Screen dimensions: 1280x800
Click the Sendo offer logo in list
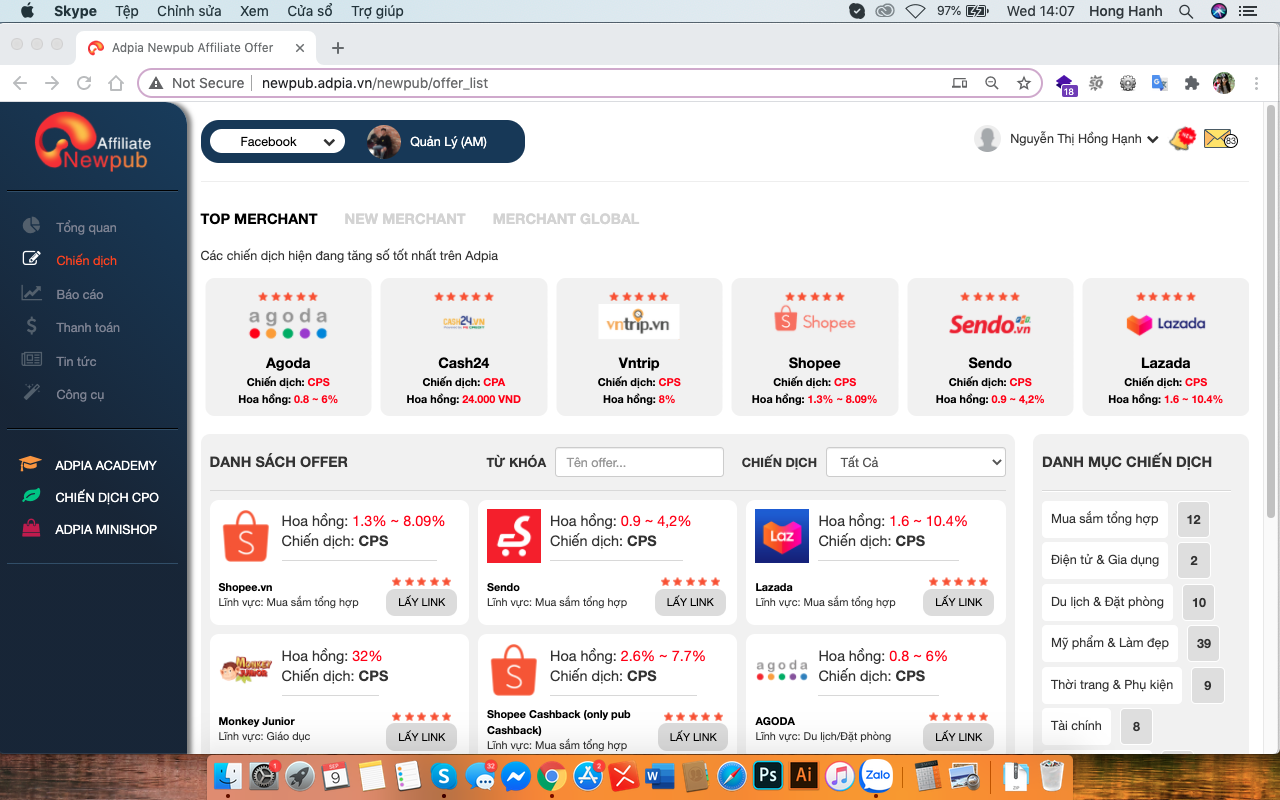pyautogui.click(x=514, y=536)
